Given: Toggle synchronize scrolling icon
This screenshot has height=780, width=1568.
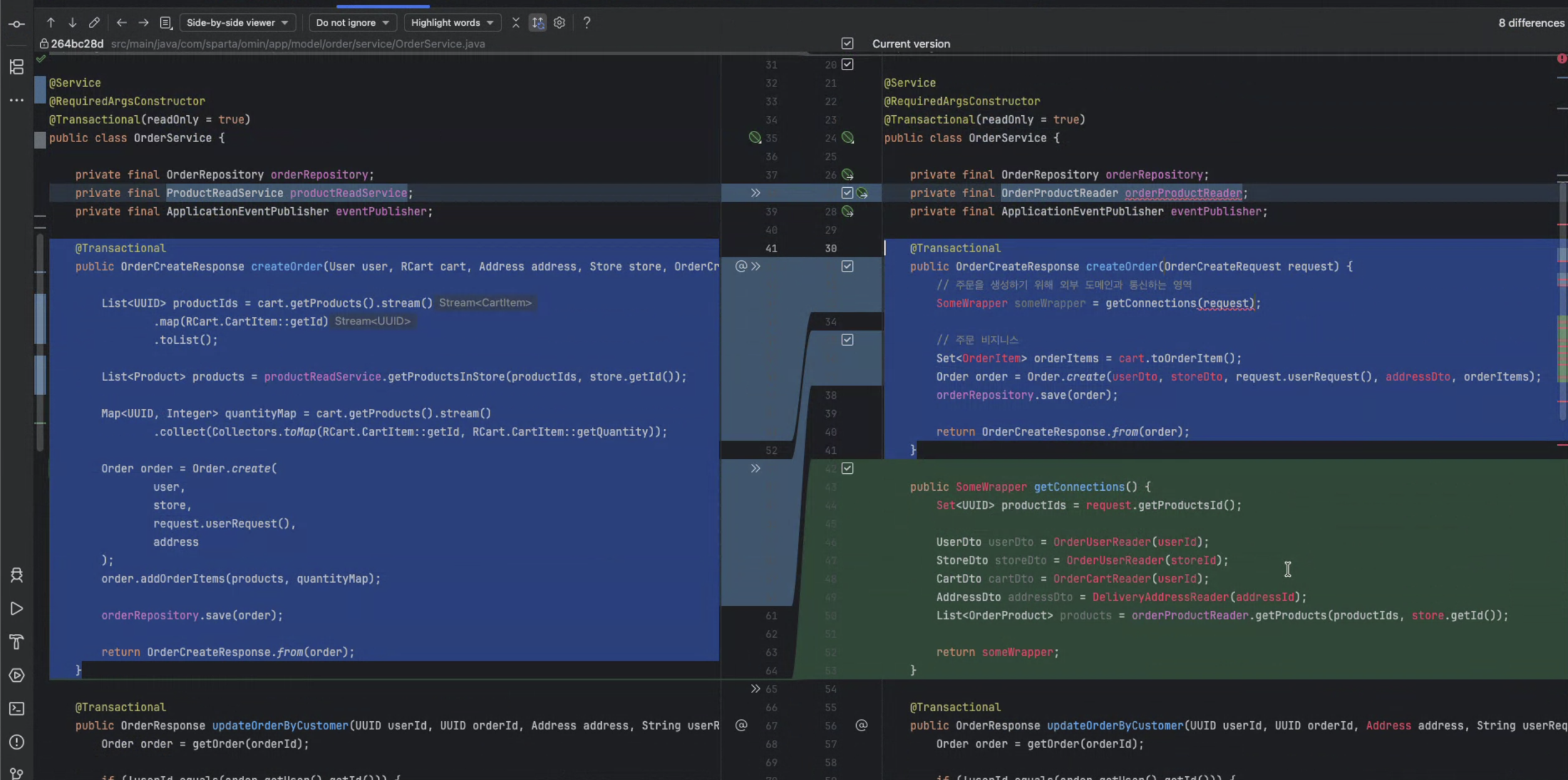Looking at the screenshot, I should coord(537,23).
